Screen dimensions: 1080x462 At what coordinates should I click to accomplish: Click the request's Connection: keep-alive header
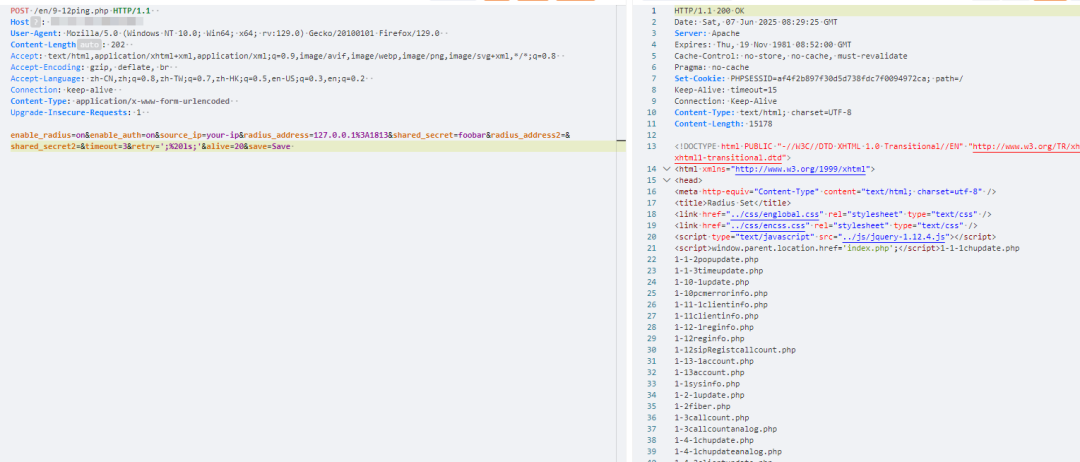[x=62, y=90]
